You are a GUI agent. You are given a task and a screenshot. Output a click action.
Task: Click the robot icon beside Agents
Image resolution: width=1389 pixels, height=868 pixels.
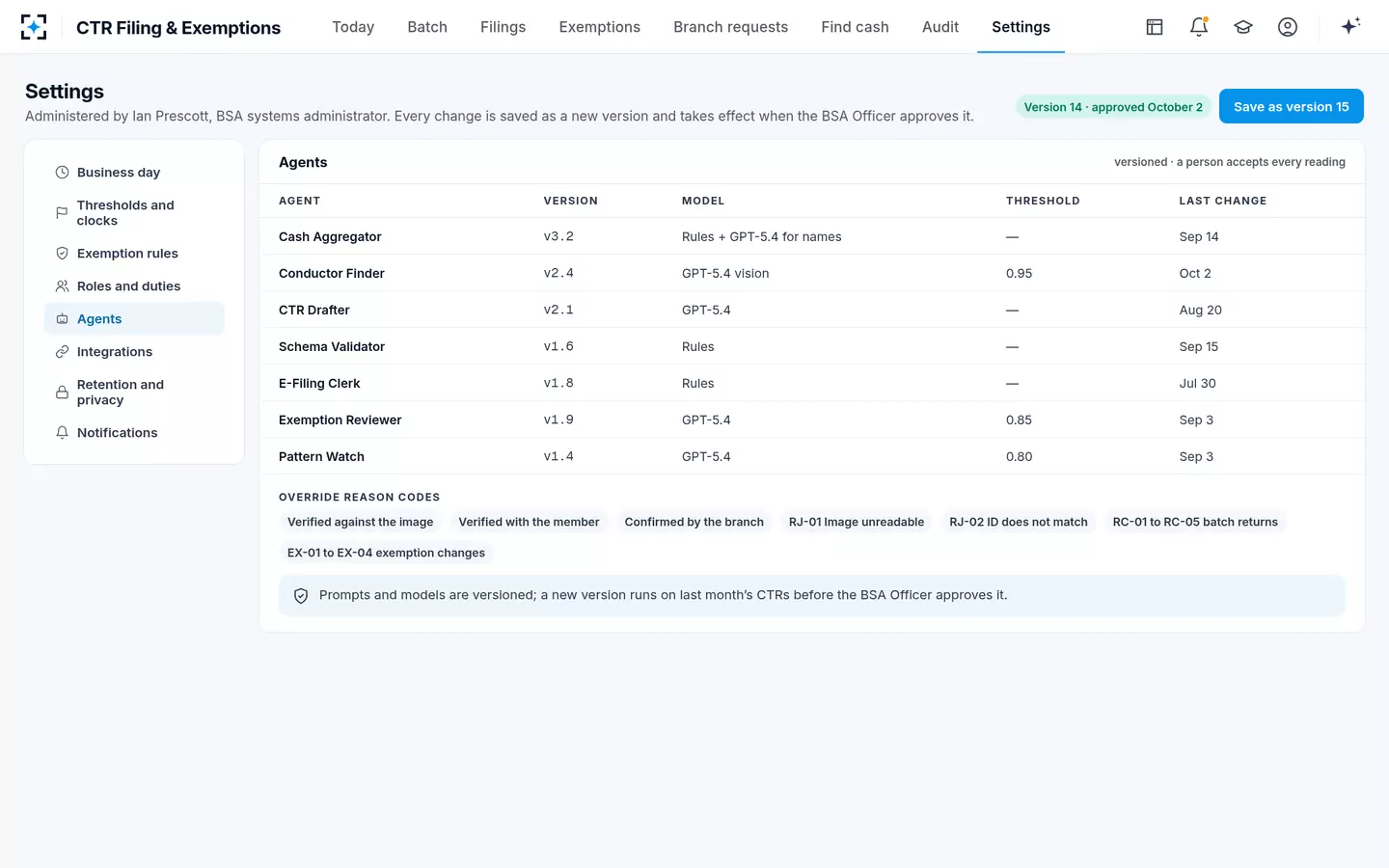(x=62, y=319)
